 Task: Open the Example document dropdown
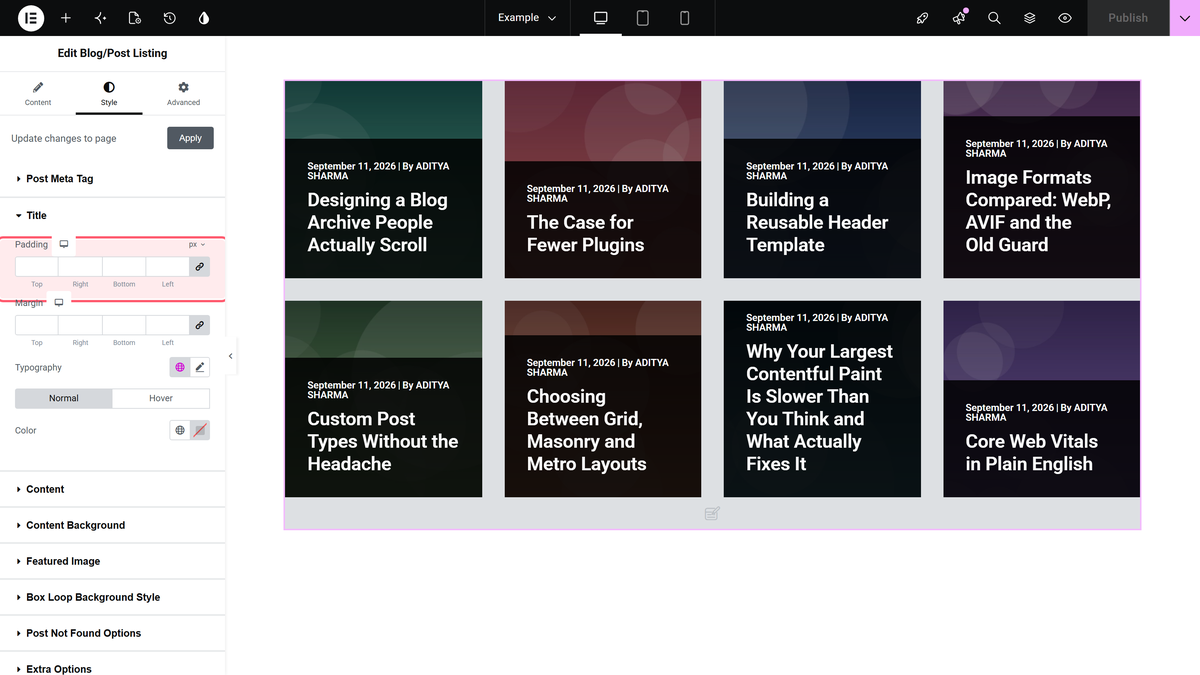527,18
